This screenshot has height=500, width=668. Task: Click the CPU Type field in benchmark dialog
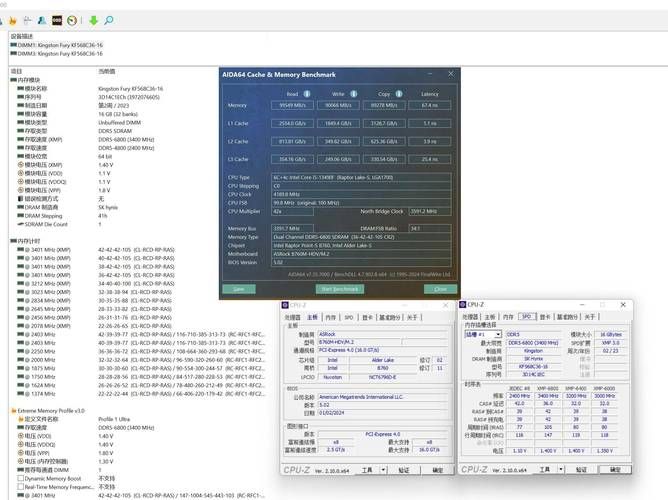[x=361, y=178]
